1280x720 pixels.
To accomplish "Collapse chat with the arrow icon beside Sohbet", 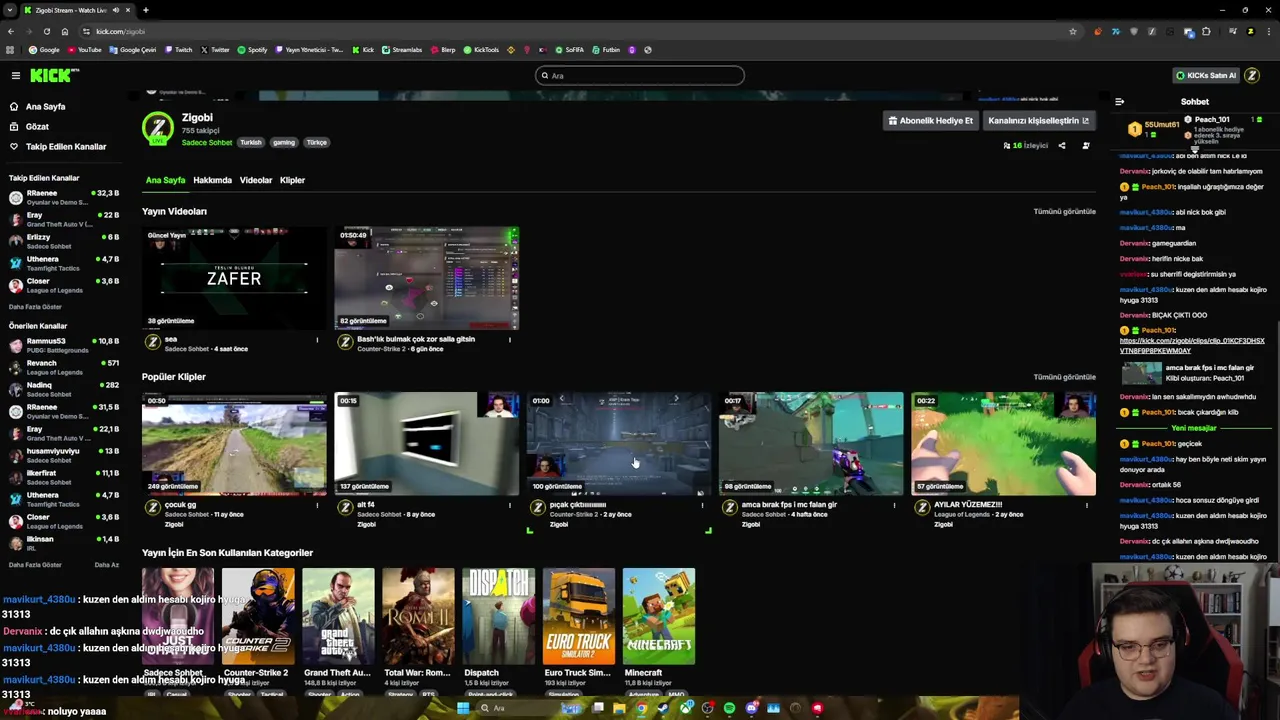I will coord(1119,101).
